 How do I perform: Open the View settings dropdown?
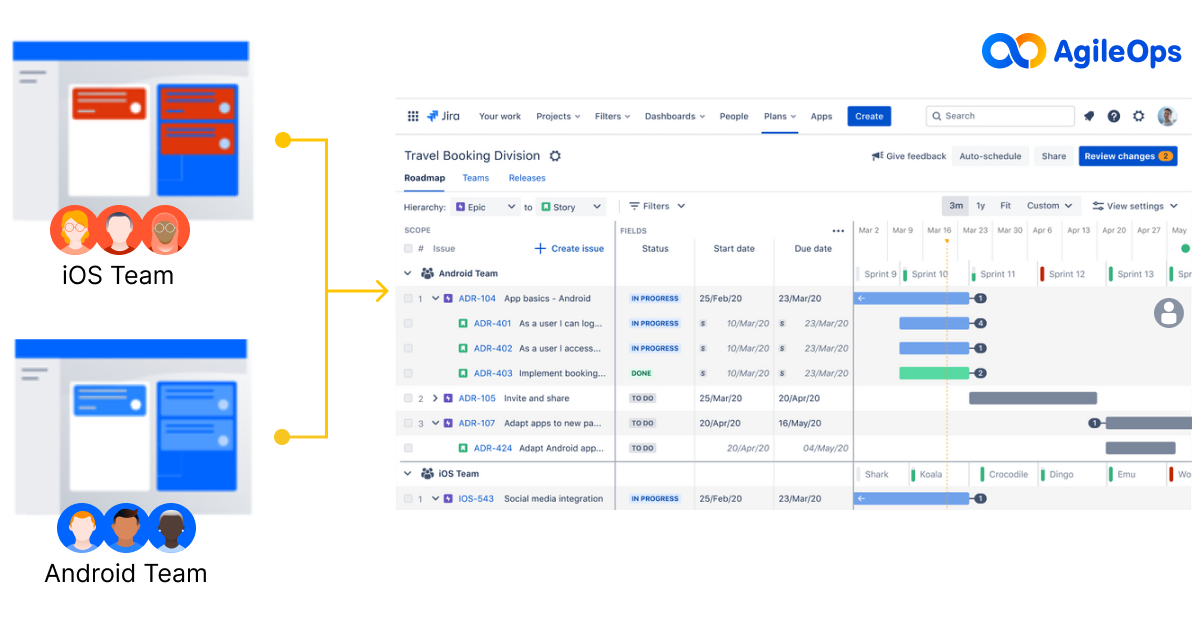point(1135,206)
